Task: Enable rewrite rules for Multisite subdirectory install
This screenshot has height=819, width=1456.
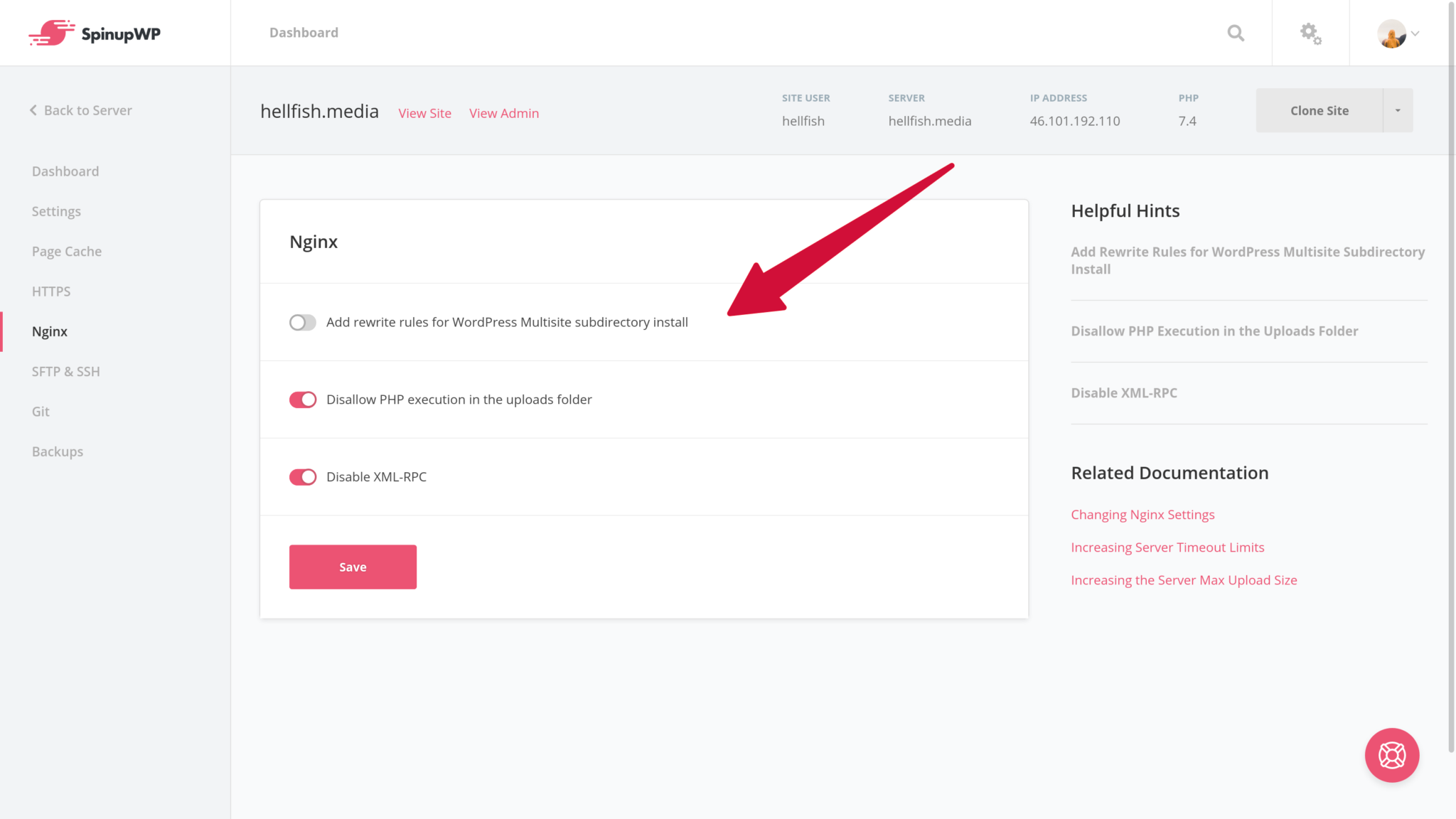Action: click(x=302, y=322)
